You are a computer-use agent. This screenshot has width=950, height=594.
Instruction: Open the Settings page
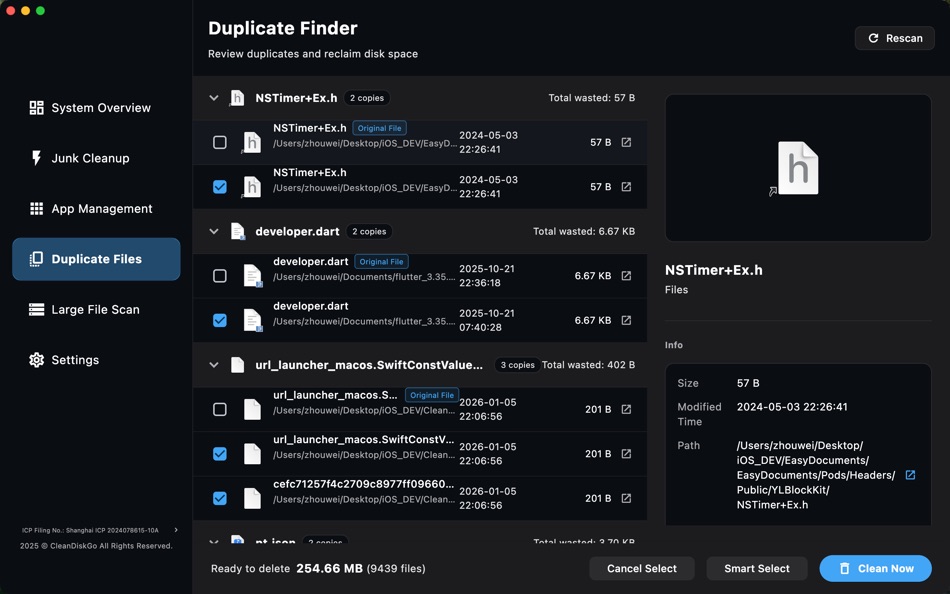pyautogui.click(x=74, y=359)
